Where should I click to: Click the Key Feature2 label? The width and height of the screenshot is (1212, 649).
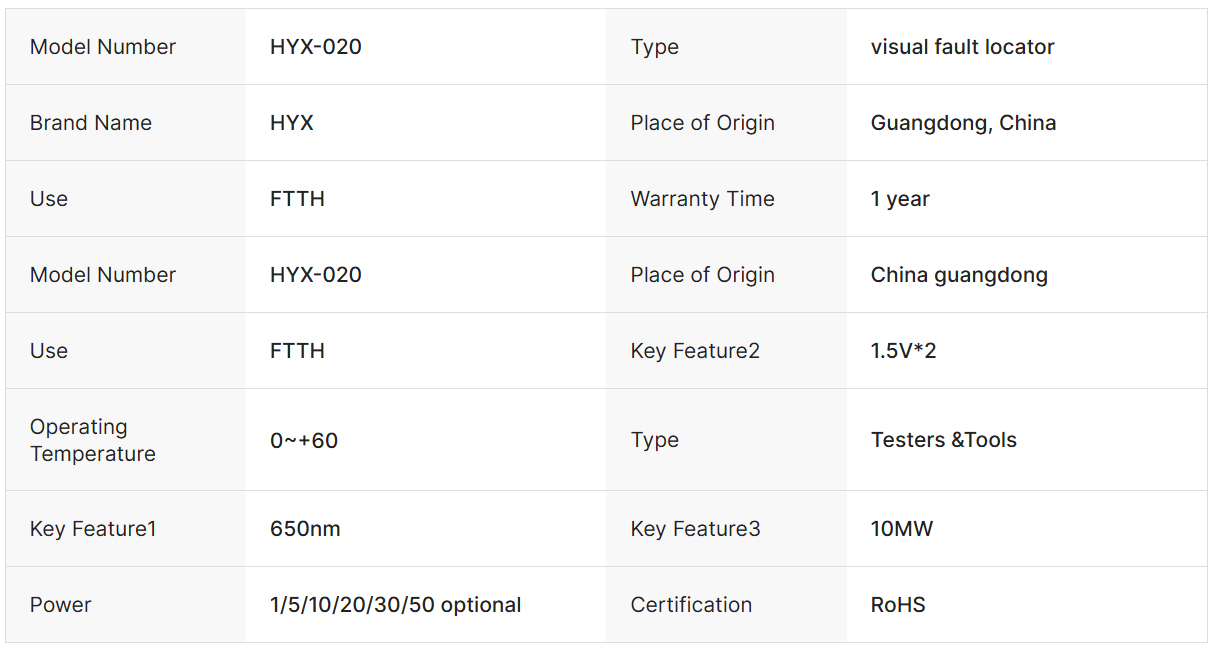[695, 351]
